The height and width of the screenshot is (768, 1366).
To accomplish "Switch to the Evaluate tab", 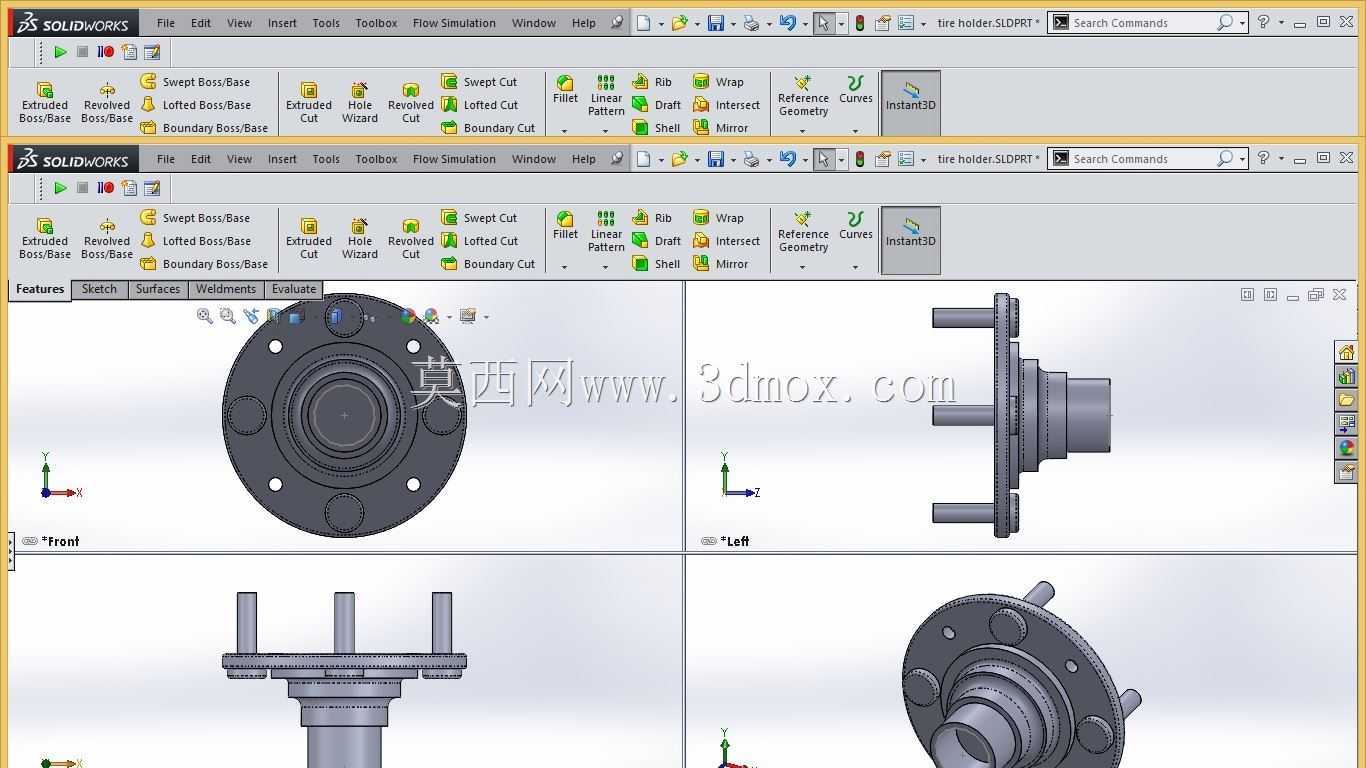I will 294,289.
